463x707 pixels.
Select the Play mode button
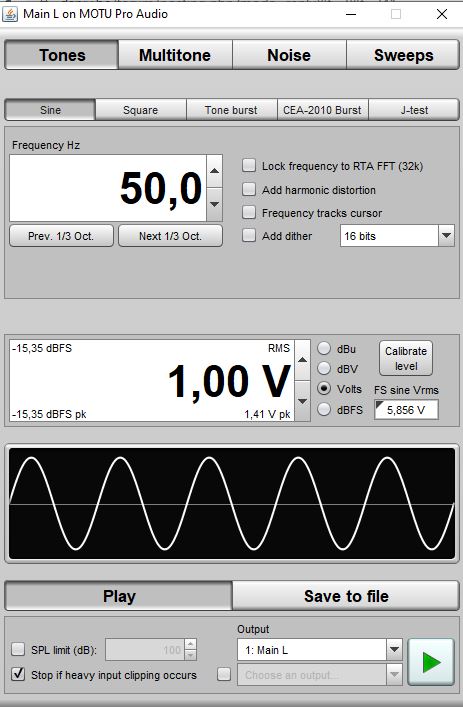[119, 596]
